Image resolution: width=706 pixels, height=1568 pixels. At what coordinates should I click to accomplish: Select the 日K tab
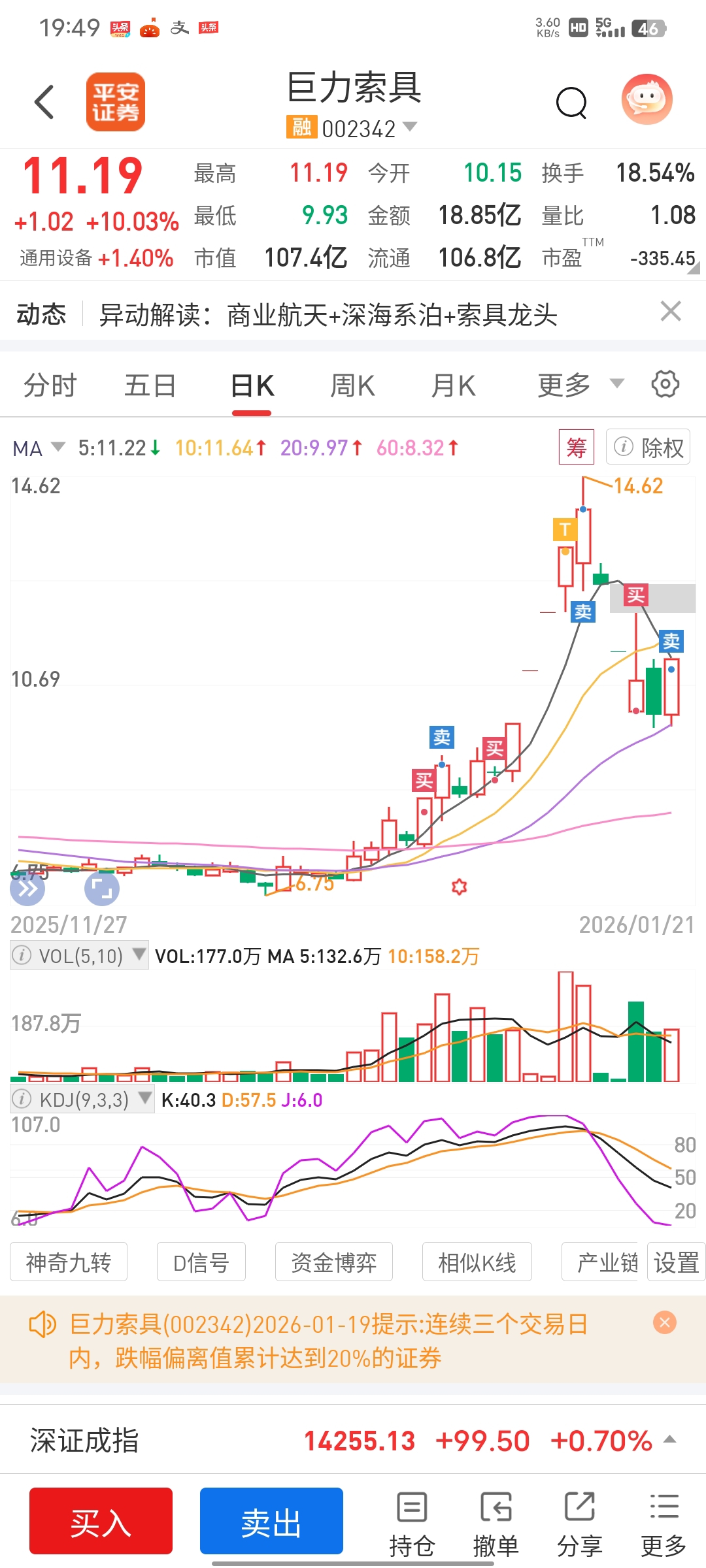pos(252,385)
